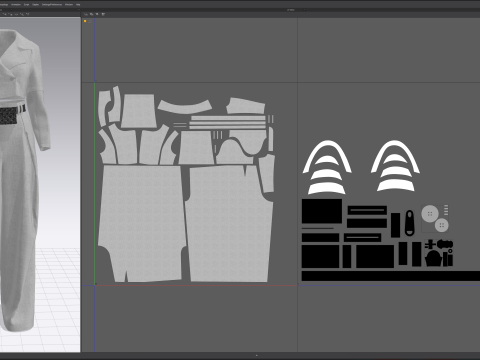Image resolution: width=480 pixels, height=360 pixels.
Task: Select the right white arch-shaped pattern group
Action: tap(395, 166)
